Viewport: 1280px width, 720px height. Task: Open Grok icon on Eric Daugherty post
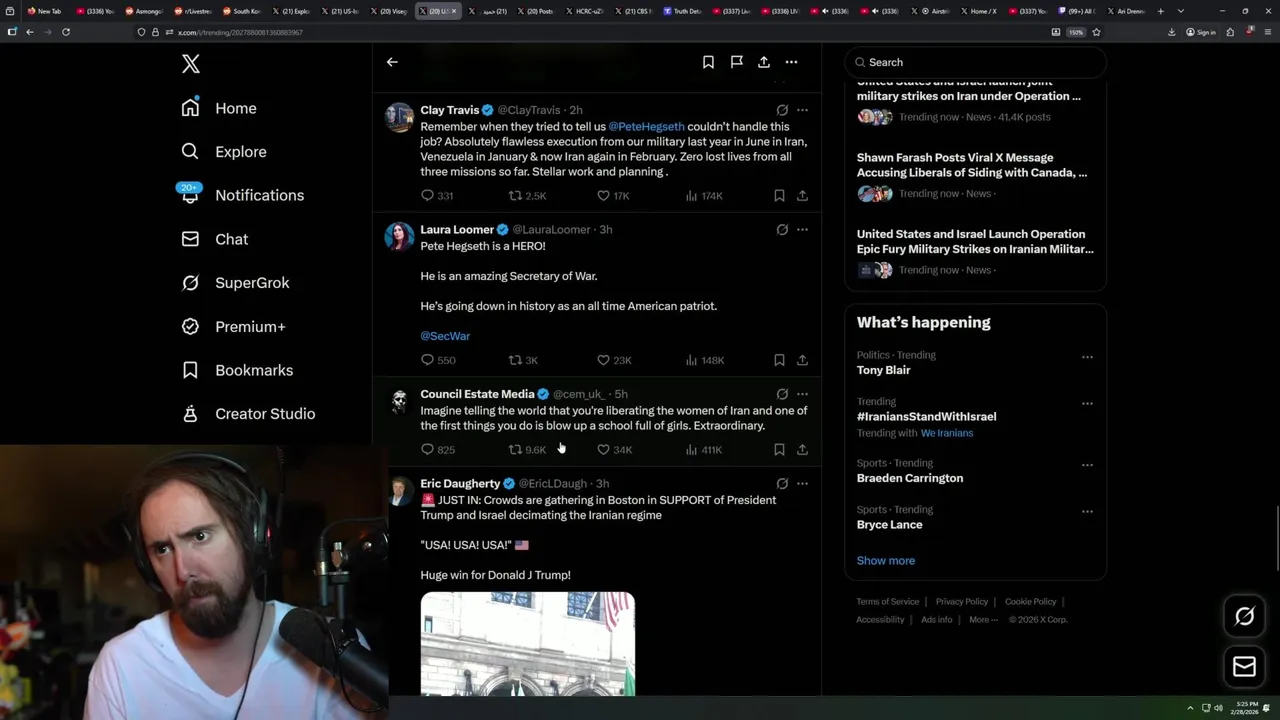(782, 483)
